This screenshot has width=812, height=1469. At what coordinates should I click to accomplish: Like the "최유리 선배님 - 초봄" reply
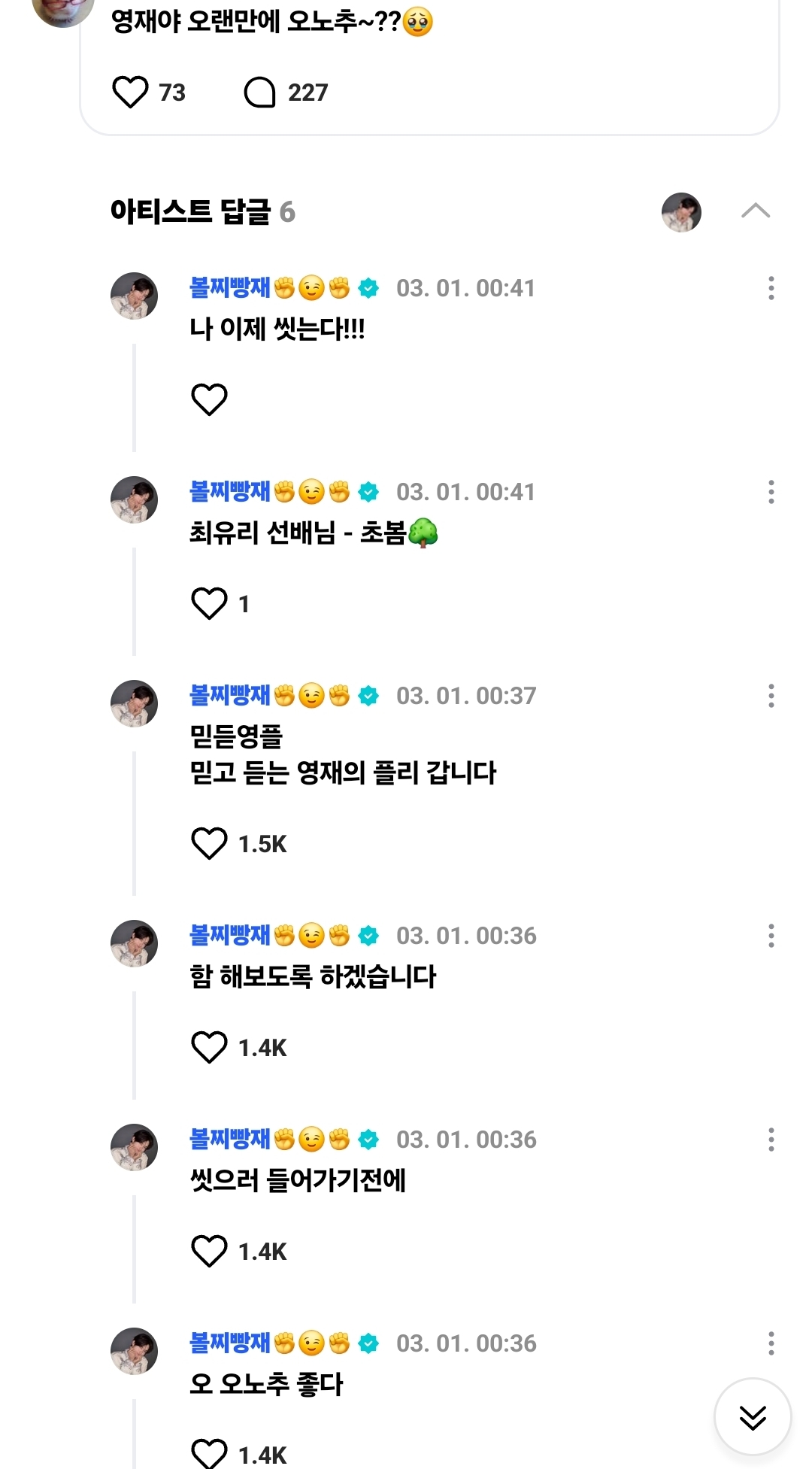click(x=209, y=603)
